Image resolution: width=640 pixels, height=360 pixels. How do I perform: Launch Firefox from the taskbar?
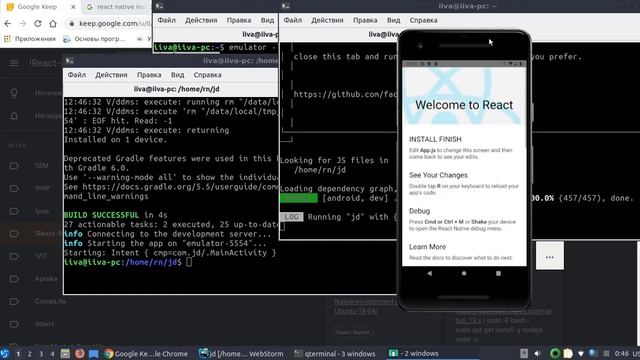coord(80,353)
